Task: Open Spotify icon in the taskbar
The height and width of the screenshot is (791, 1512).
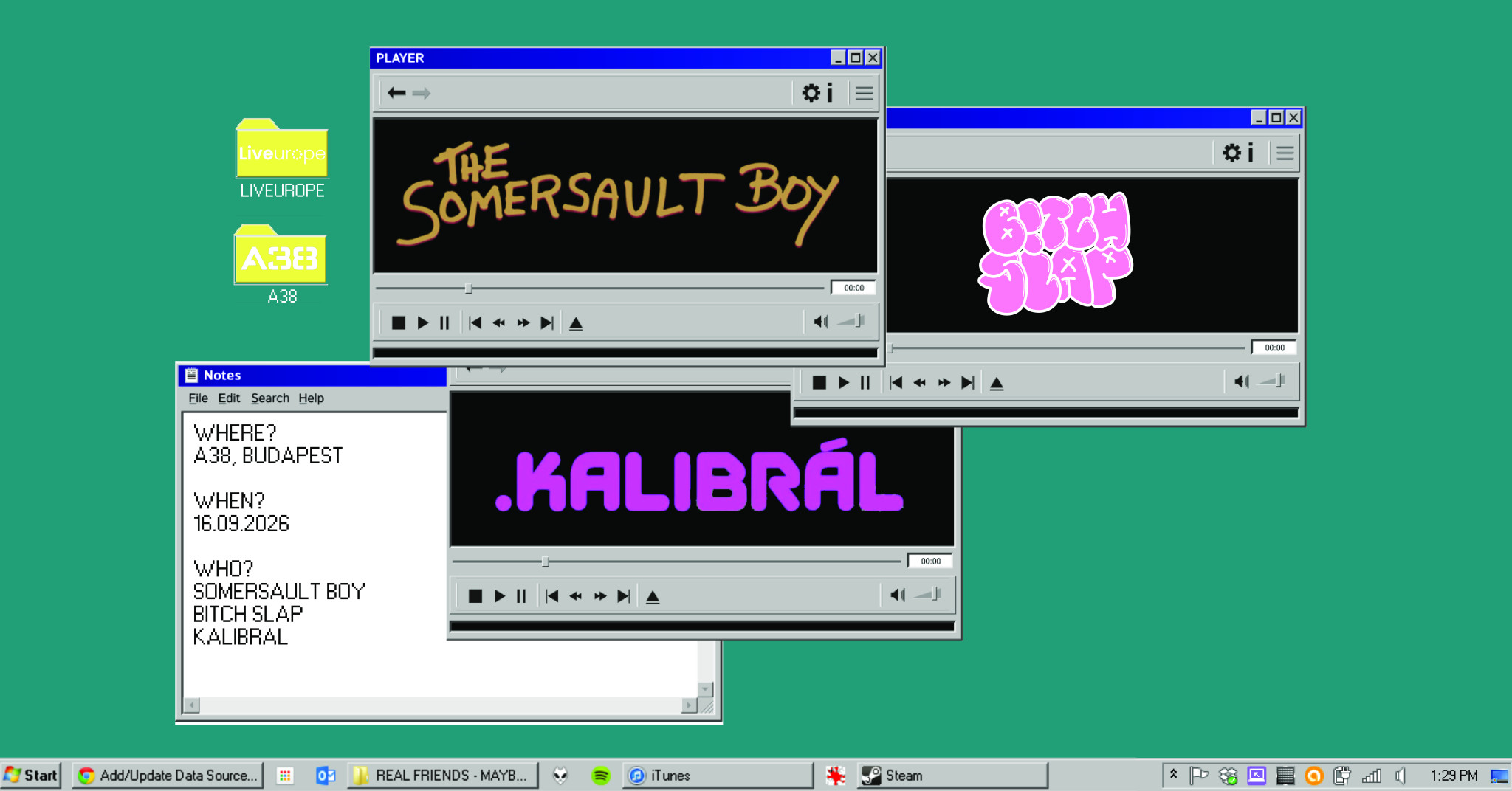Action: [601, 776]
